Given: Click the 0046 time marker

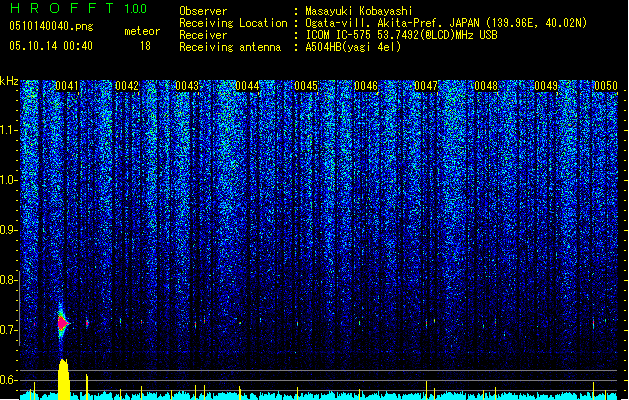Looking at the screenshot, I should point(366,86).
